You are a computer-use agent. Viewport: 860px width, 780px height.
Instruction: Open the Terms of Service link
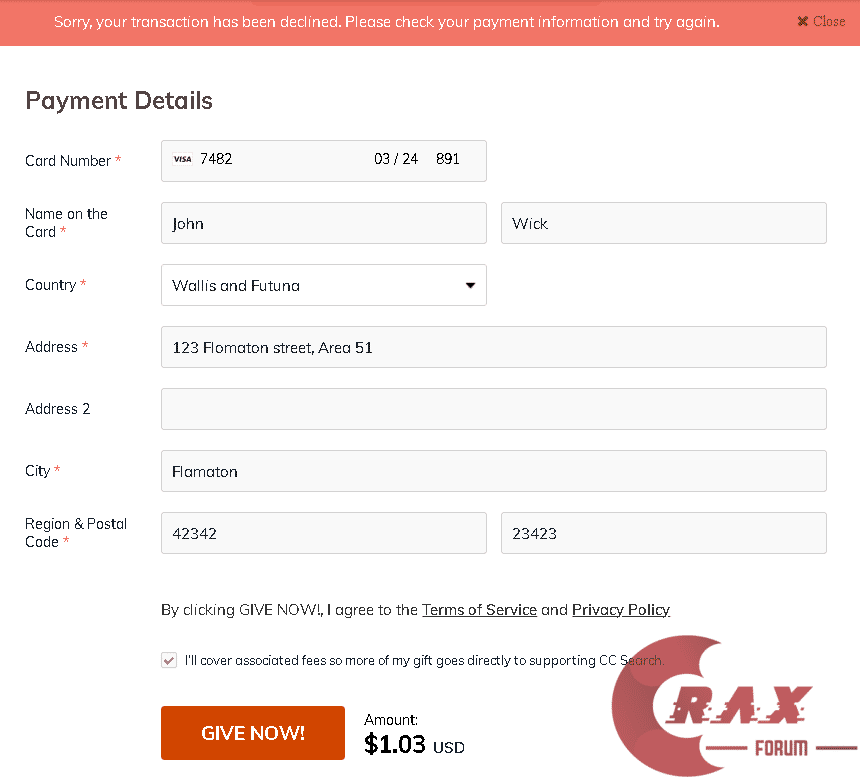pyautogui.click(x=479, y=610)
